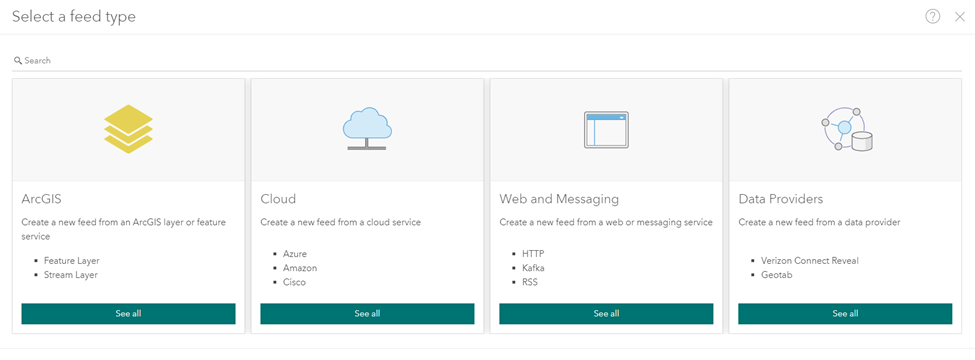Click the web or messaging service description
Image resolution: width=975 pixels, height=360 pixels.
[606, 222]
